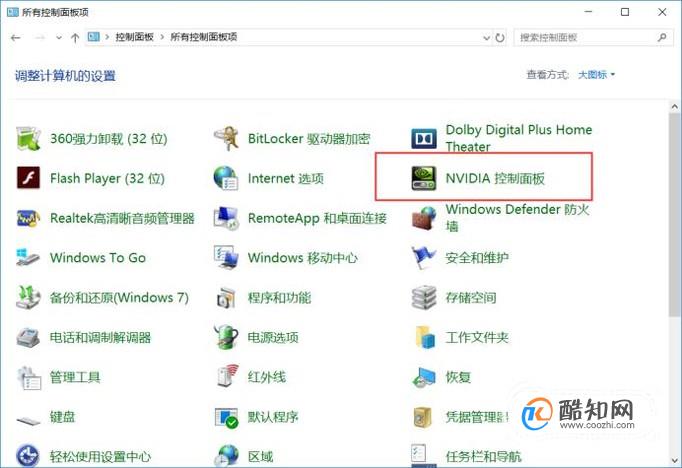
Task: Open the 凭据管理器 safe icon
Action: 422,418
